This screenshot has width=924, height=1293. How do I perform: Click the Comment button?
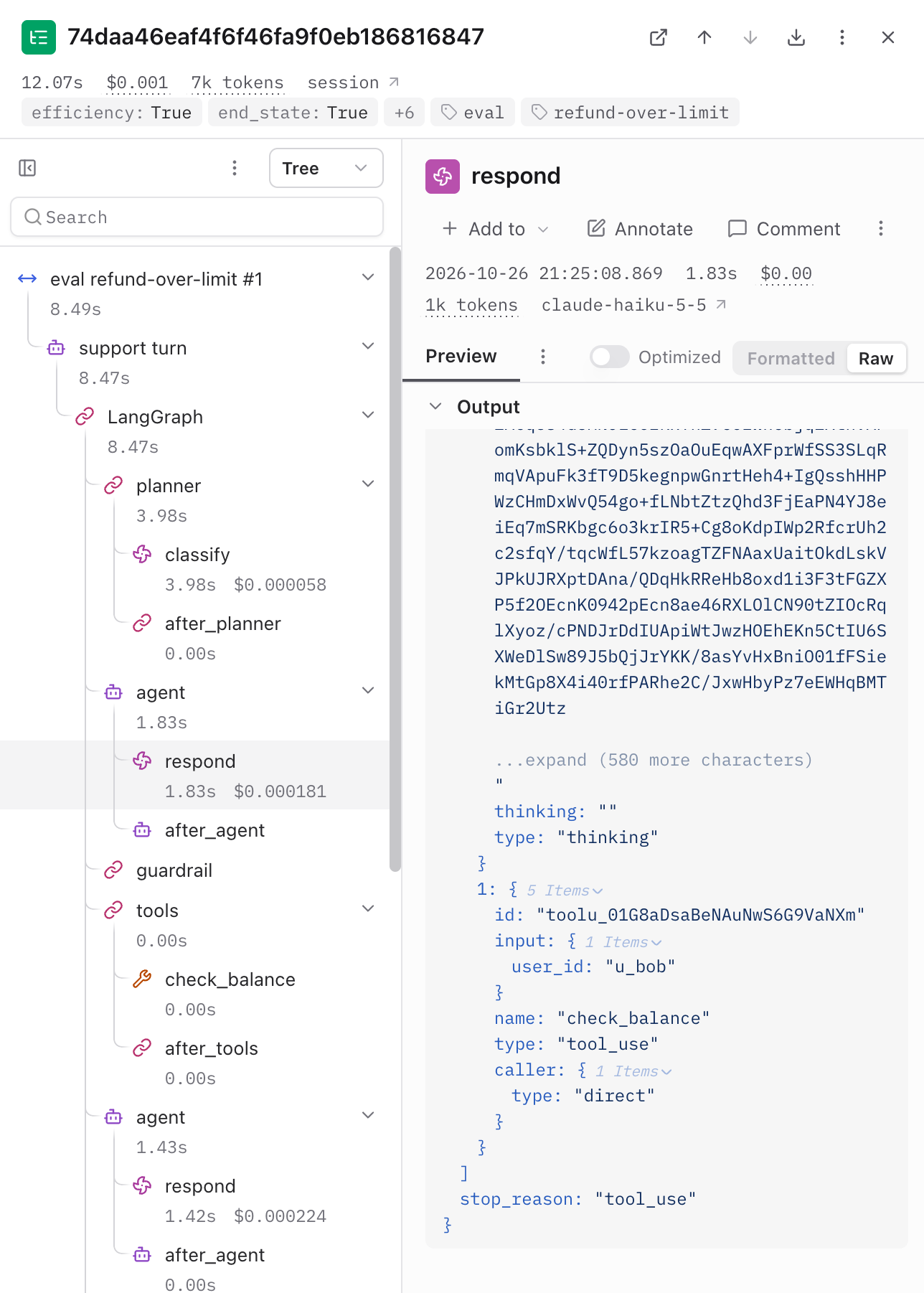(x=783, y=228)
